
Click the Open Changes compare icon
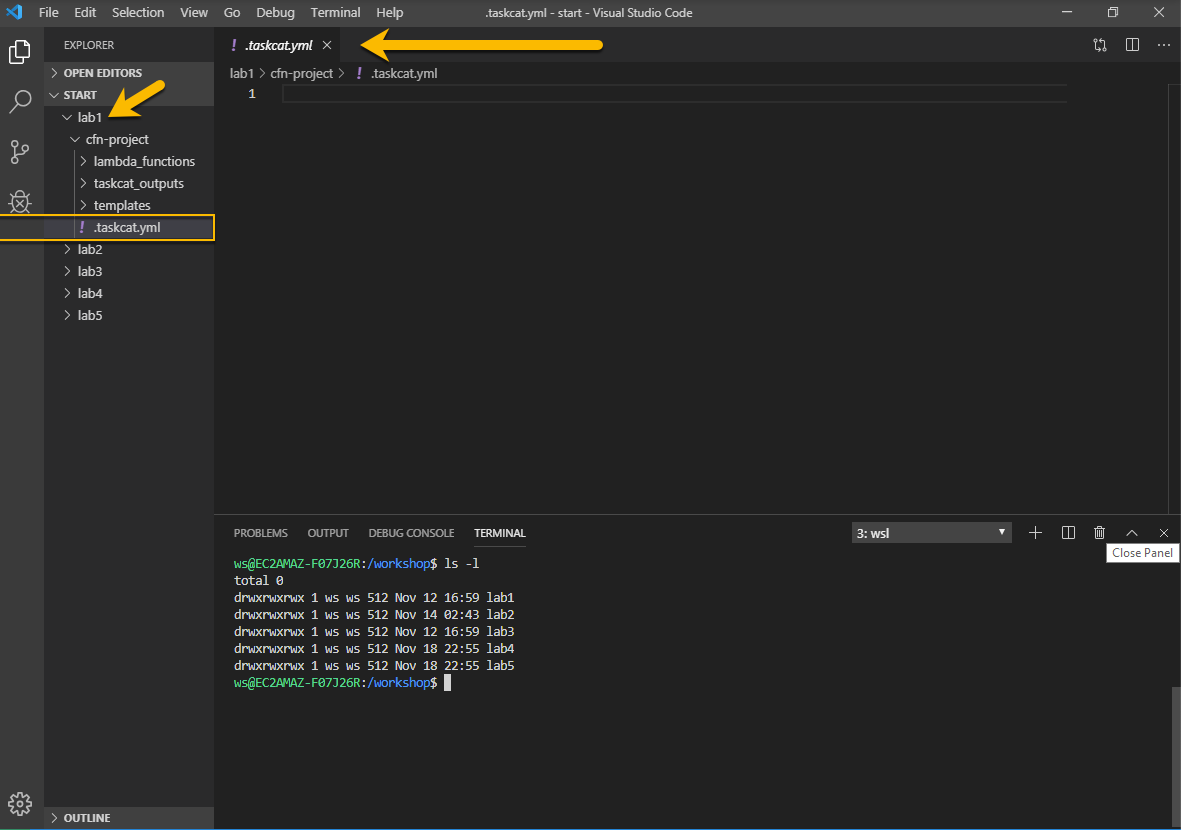coord(1100,45)
